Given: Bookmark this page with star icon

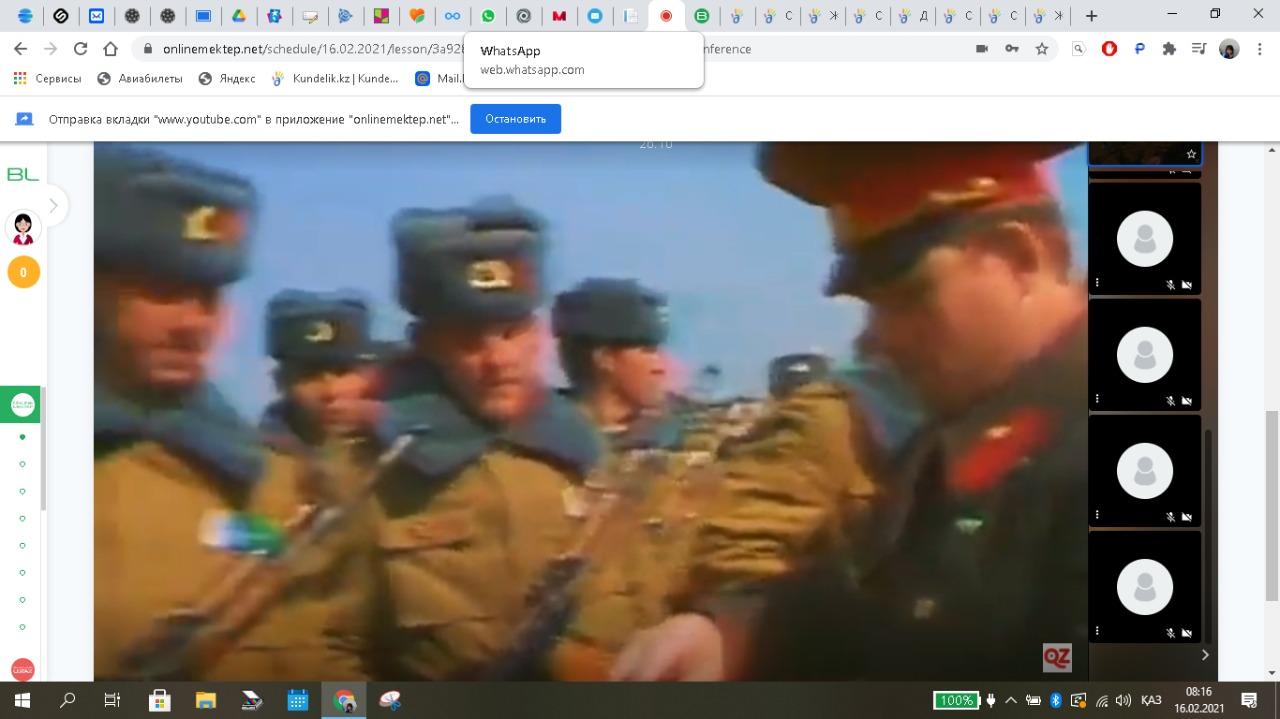Looking at the screenshot, I should click(1042, 49).
